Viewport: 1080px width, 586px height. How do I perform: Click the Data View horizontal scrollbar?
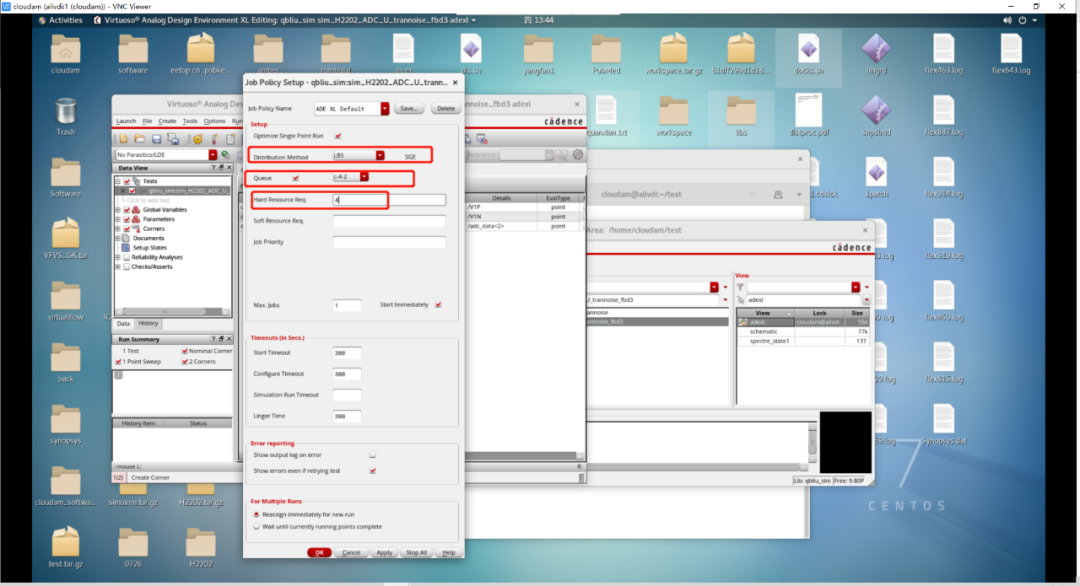click(x=172, y=311)
